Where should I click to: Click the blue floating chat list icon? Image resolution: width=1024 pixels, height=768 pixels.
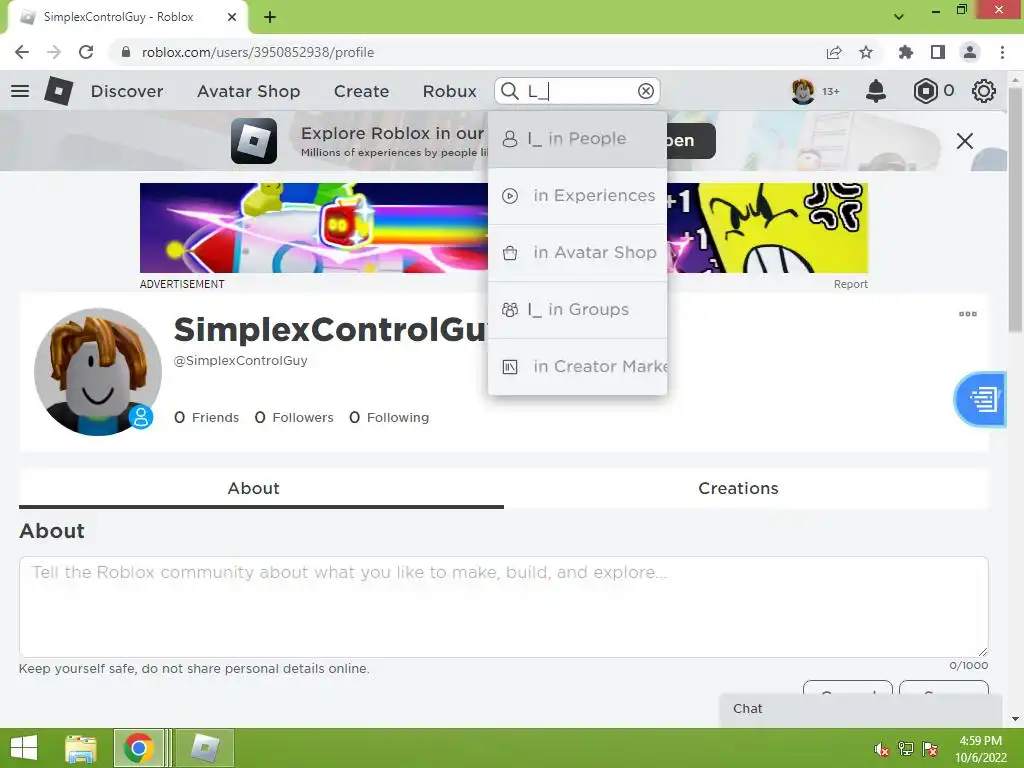(981, 398)
